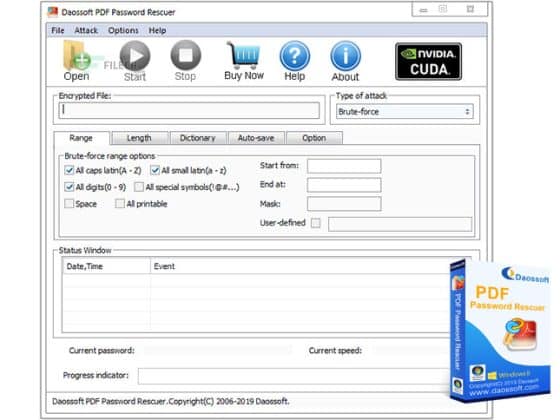Screen dimensions: 560x420
Task: Maximize the Daossoft window
Action: point(443,9)
